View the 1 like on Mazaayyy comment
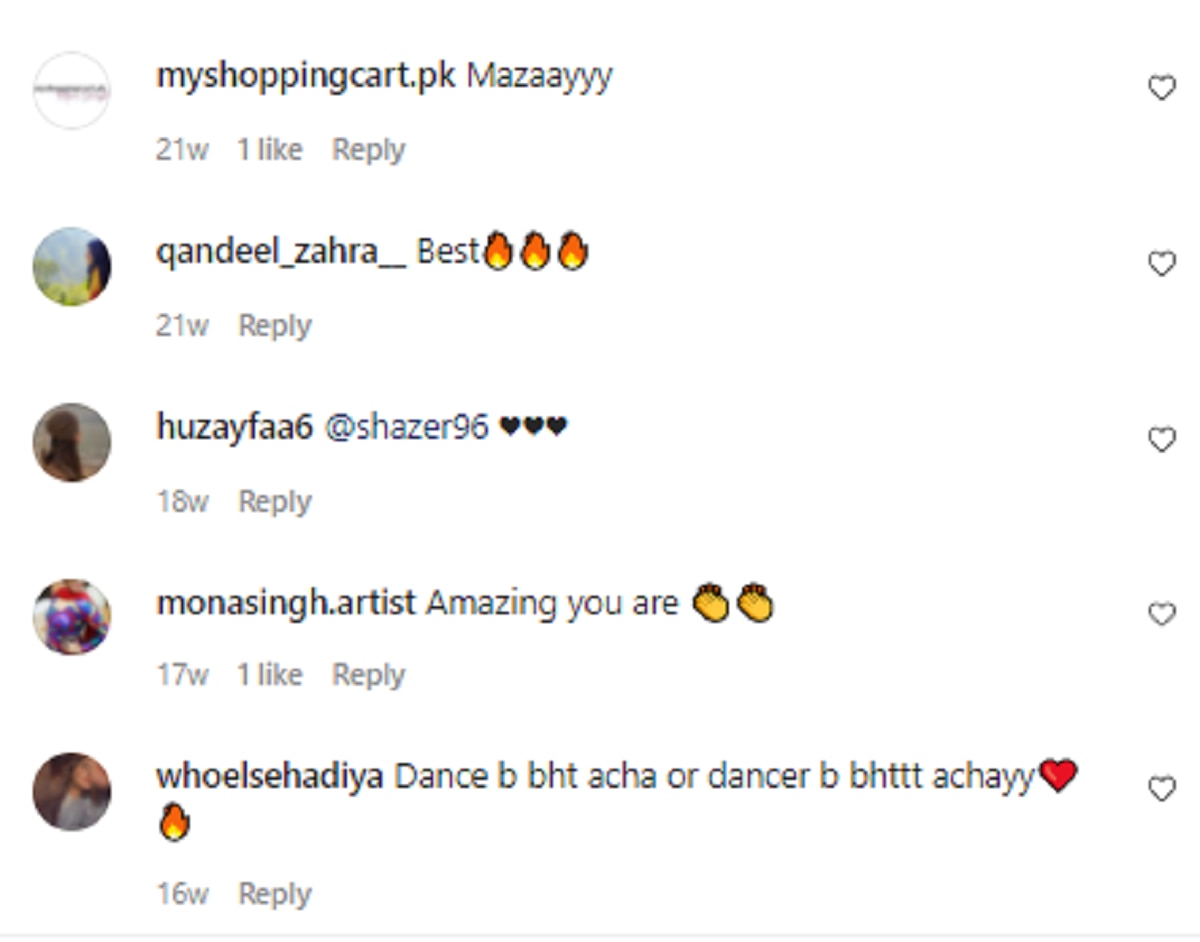The height and width of the screenshot is (942, 1200). [269, 150]
